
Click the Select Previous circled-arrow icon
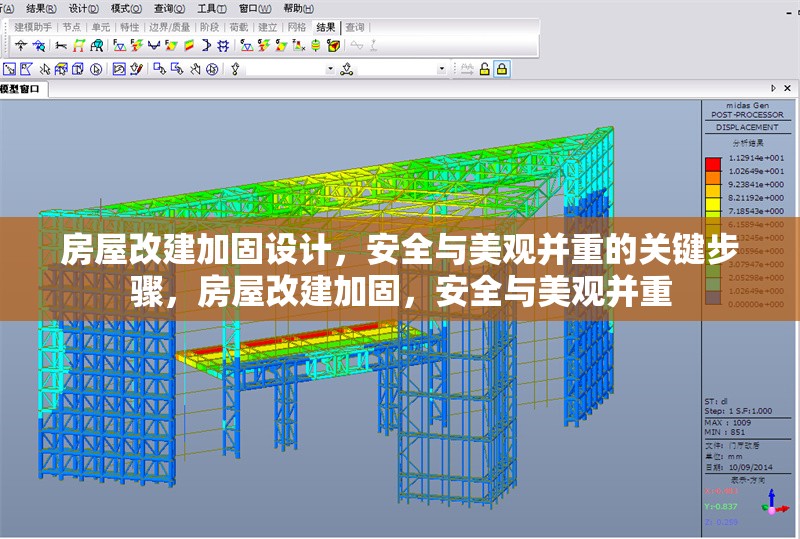pyautogui.click(x=96, y=69)
